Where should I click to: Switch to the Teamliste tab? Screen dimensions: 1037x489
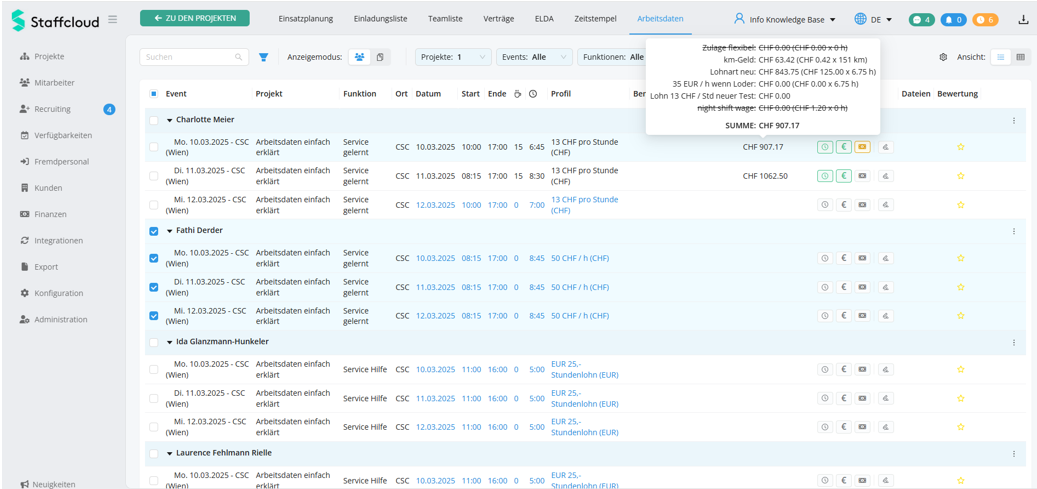pos(444,19)
